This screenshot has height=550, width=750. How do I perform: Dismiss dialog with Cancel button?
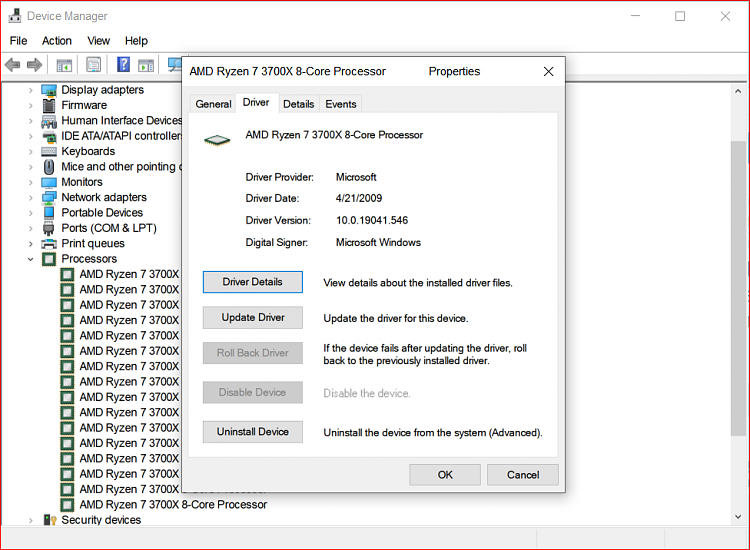point(523,475)
